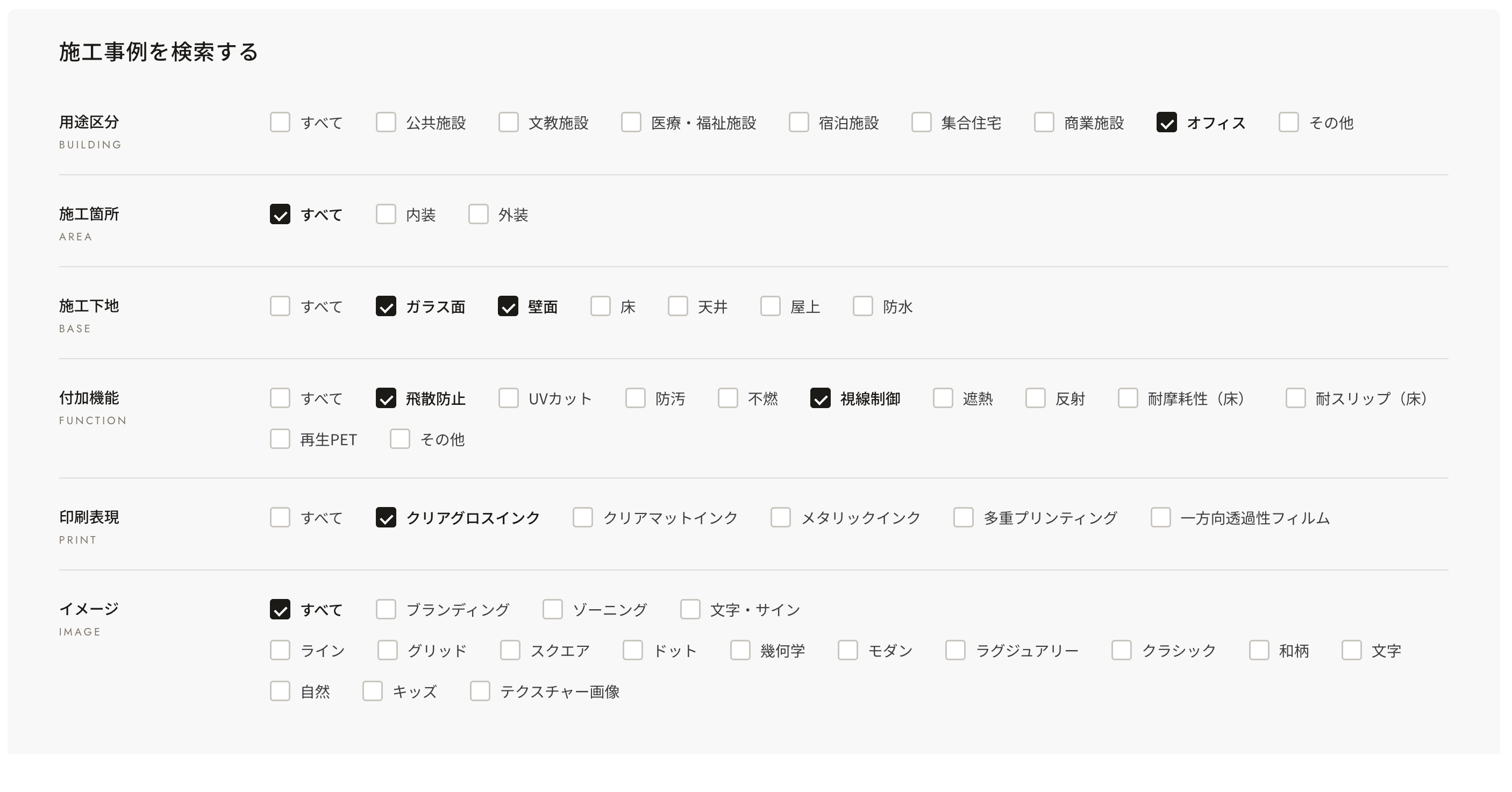Enable 耐摩耗性（床） checkbox
The image size is (1512, 792).
[x=1128, y=398]
